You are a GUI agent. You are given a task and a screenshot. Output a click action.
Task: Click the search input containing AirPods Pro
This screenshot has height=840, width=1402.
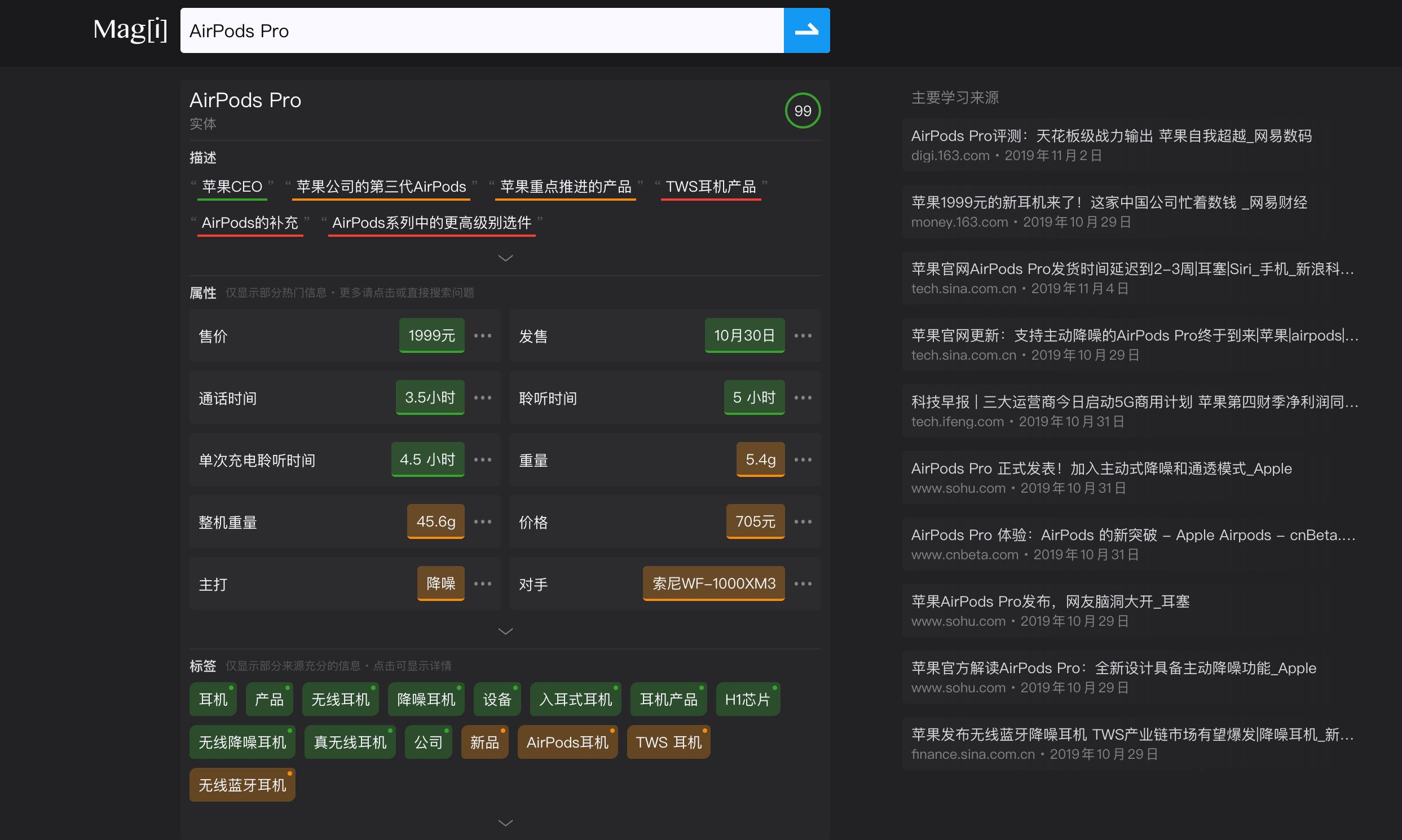[x=481, y=30]
